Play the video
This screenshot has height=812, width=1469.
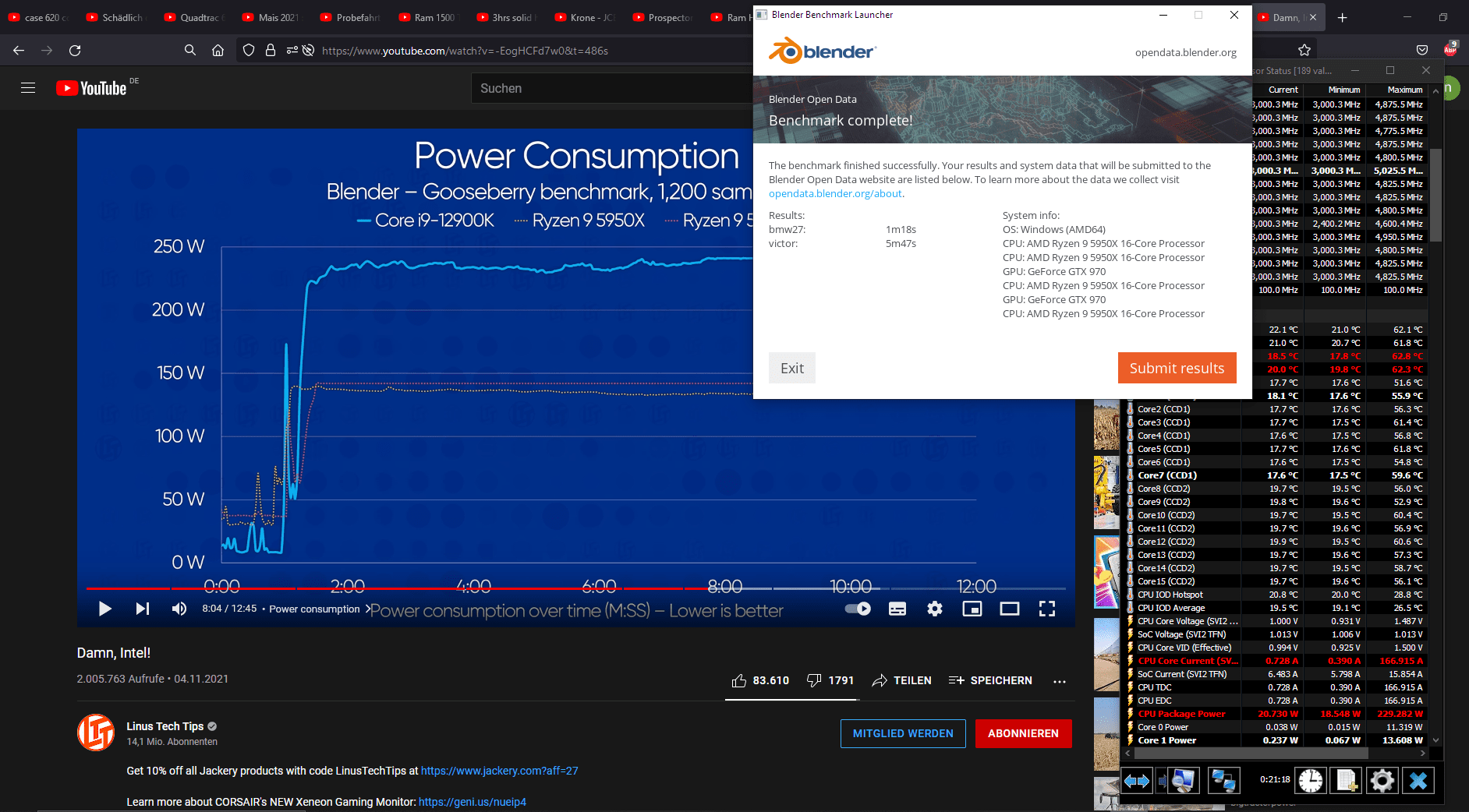pos(105,609)
